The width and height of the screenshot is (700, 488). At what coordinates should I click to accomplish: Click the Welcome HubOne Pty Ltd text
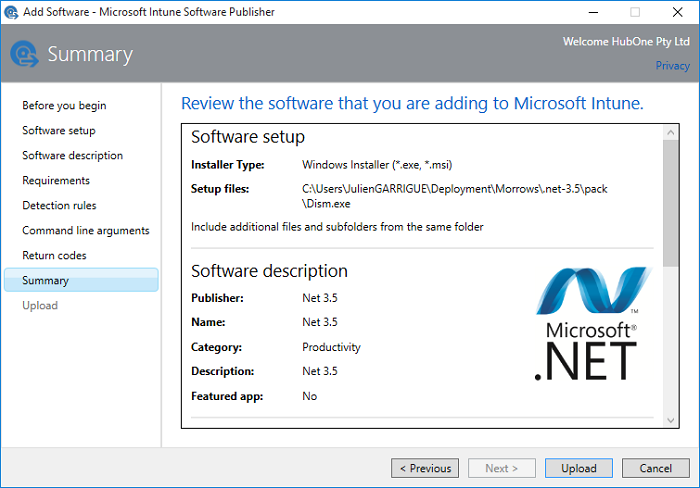click(626, 42)
